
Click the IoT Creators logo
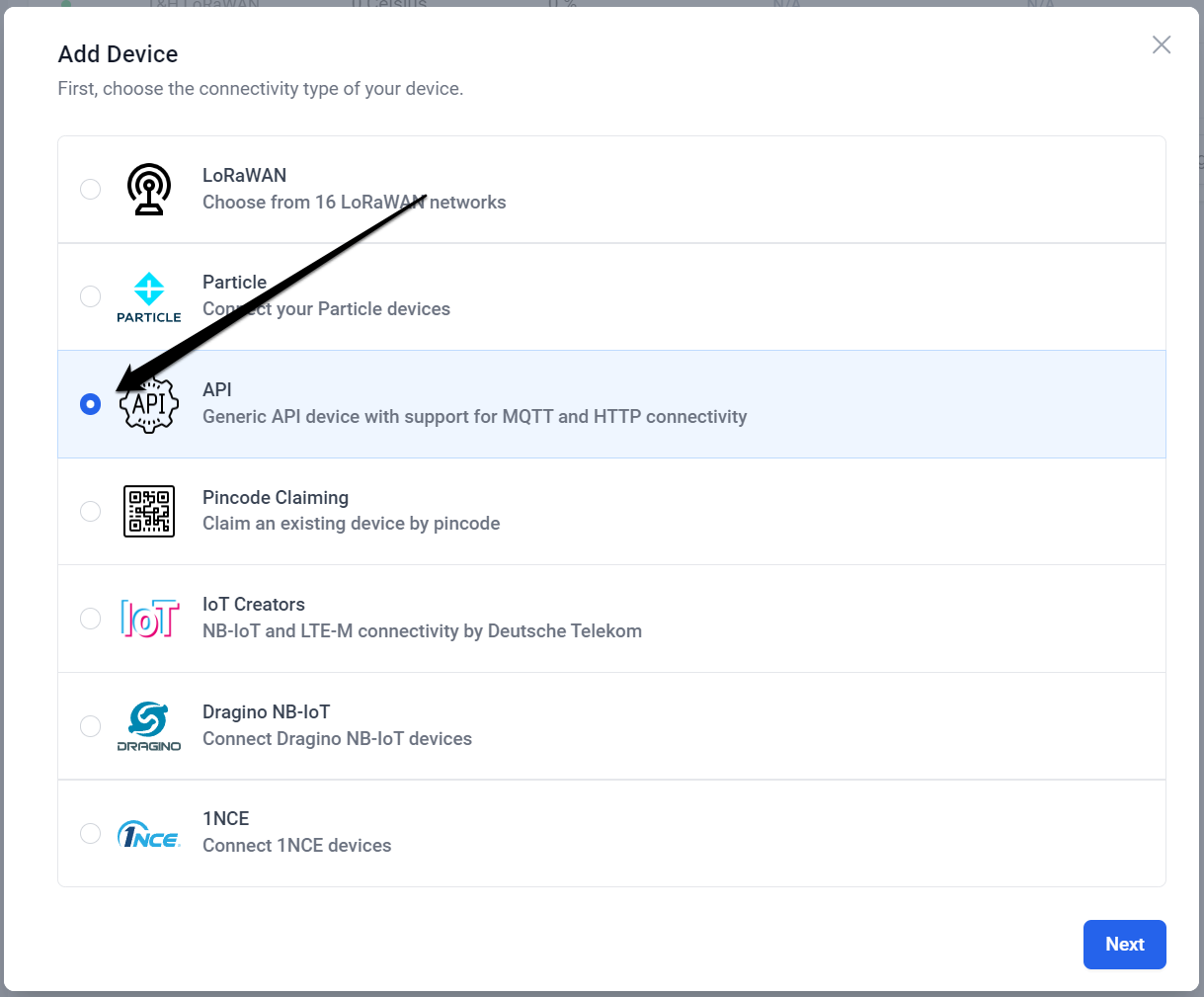pyautogui.click(x=149, y=618)
